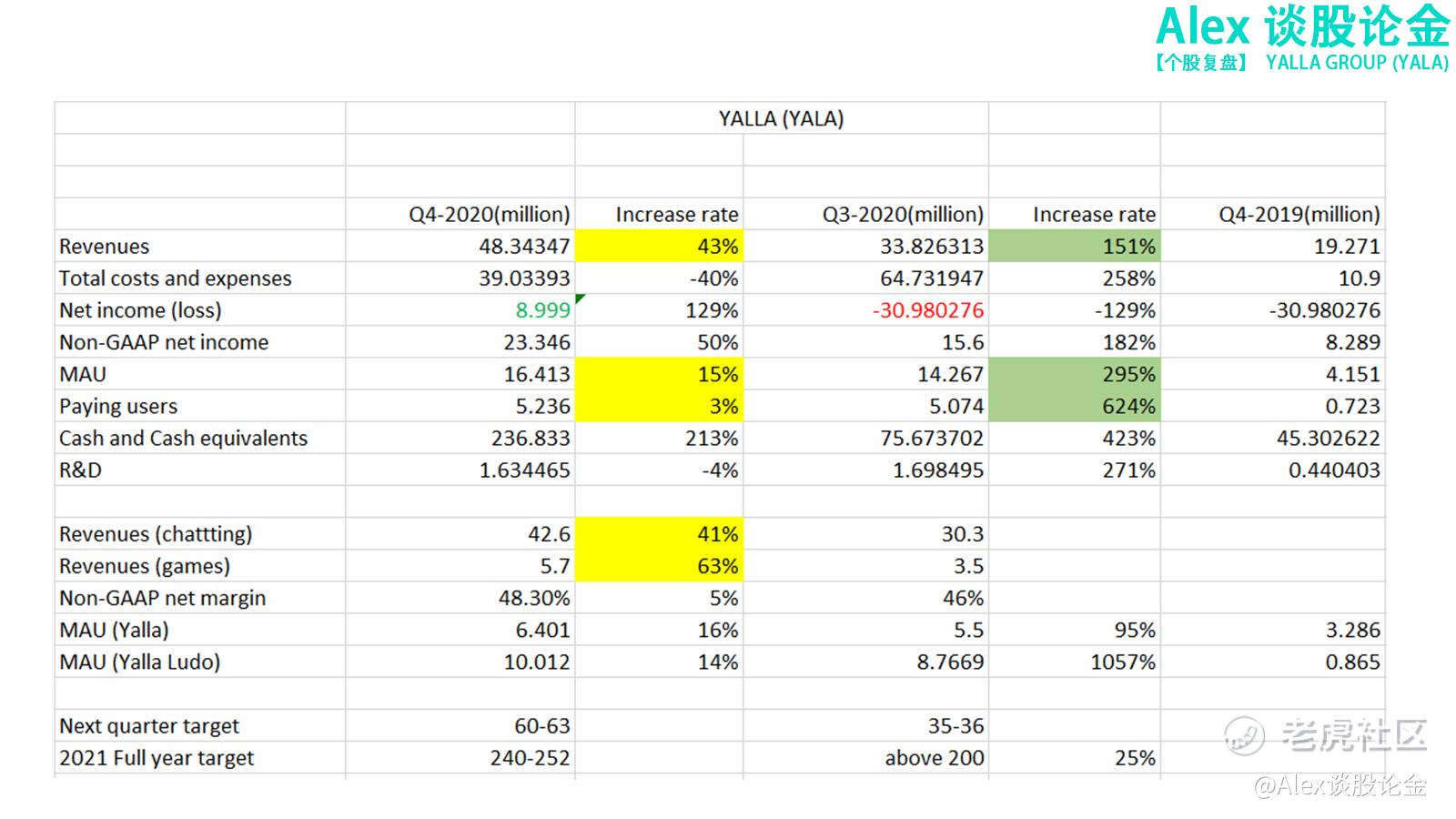Select the Q3 revenue value 33.826313

[x=932, y=247]
